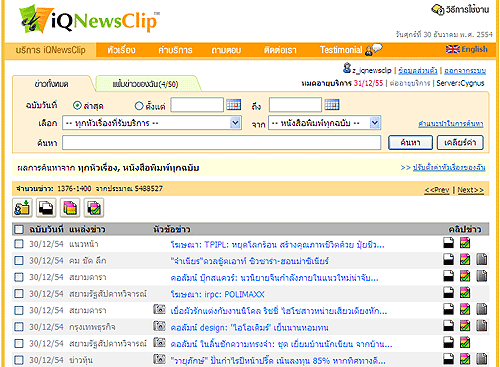This screenshot has width=500, height=367.
Task: Click green-check icon for บุ๊กสแควร์ column row
Action: (465, 276)
